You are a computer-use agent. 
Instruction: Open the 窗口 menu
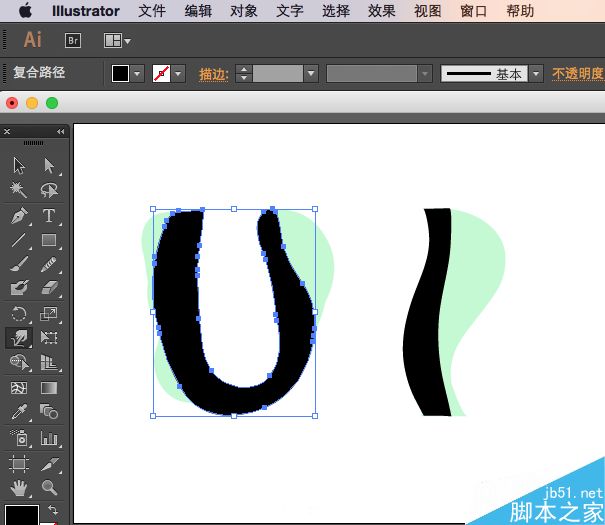(473, 11)
